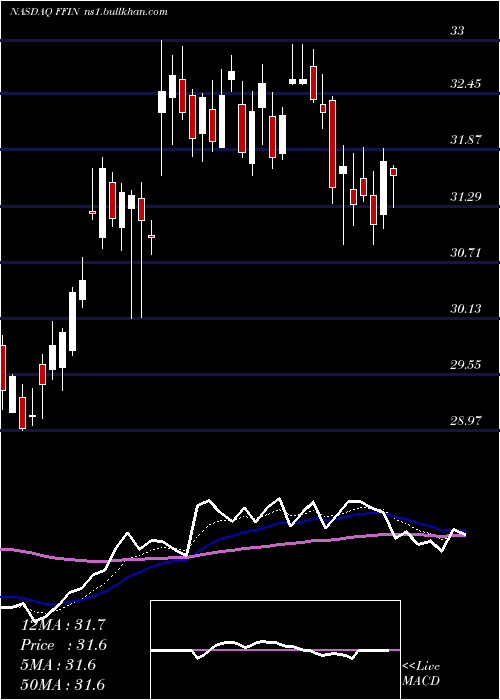Click the 50MA : 31.6 readout
Image resolution: width=500 pixels, height=700 pixels.
click(63, 685)
